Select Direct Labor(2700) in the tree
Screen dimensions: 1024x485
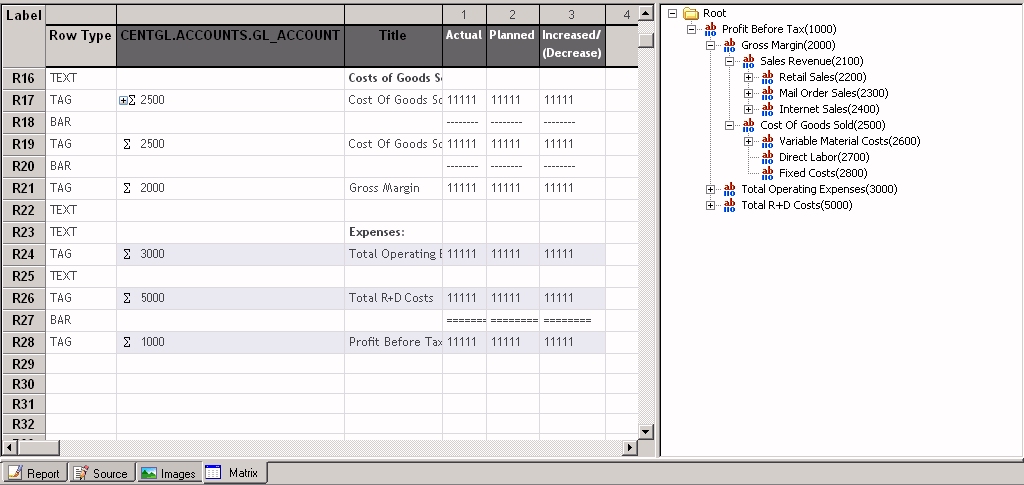point(824,157)
